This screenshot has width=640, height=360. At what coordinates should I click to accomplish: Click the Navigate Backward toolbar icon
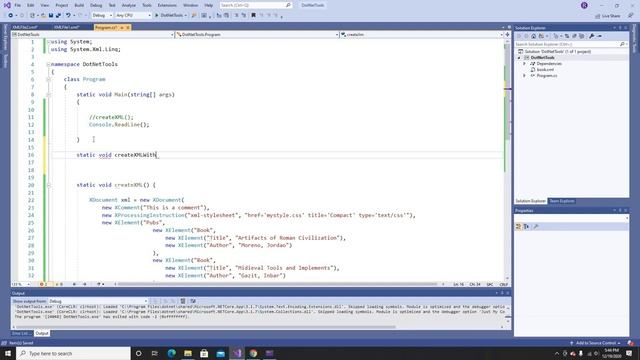tap(11, 16)
